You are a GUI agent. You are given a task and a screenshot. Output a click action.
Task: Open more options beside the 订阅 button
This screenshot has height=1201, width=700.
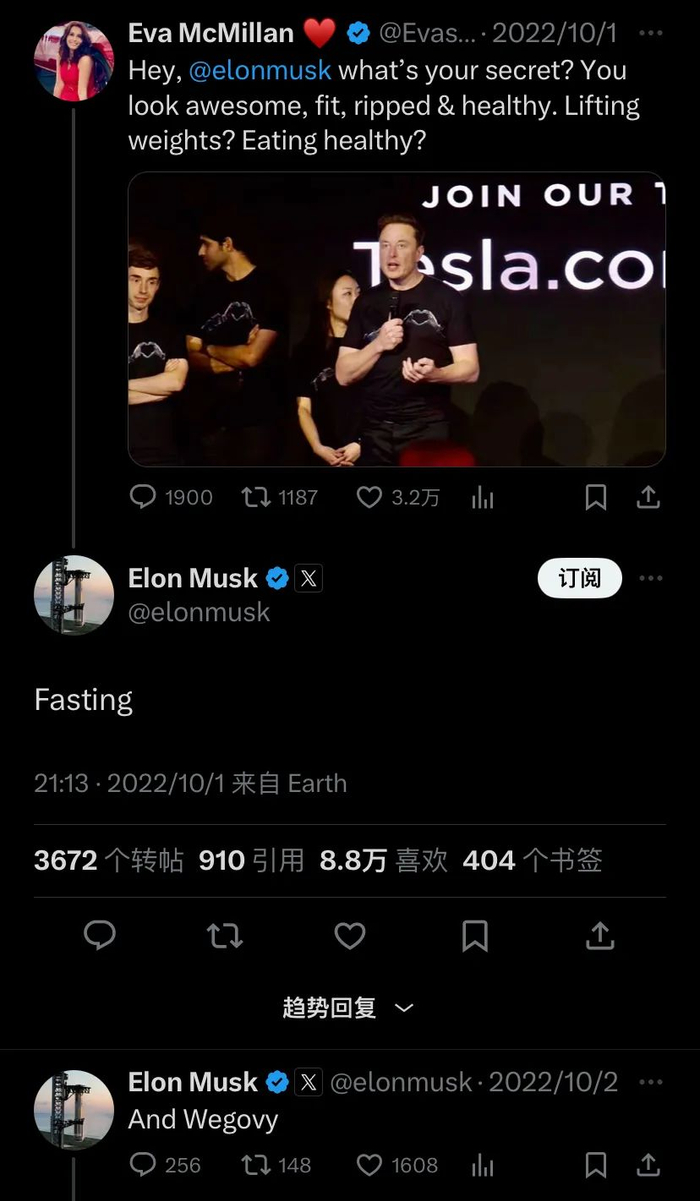pyautogui.click(x=650, y=578)
